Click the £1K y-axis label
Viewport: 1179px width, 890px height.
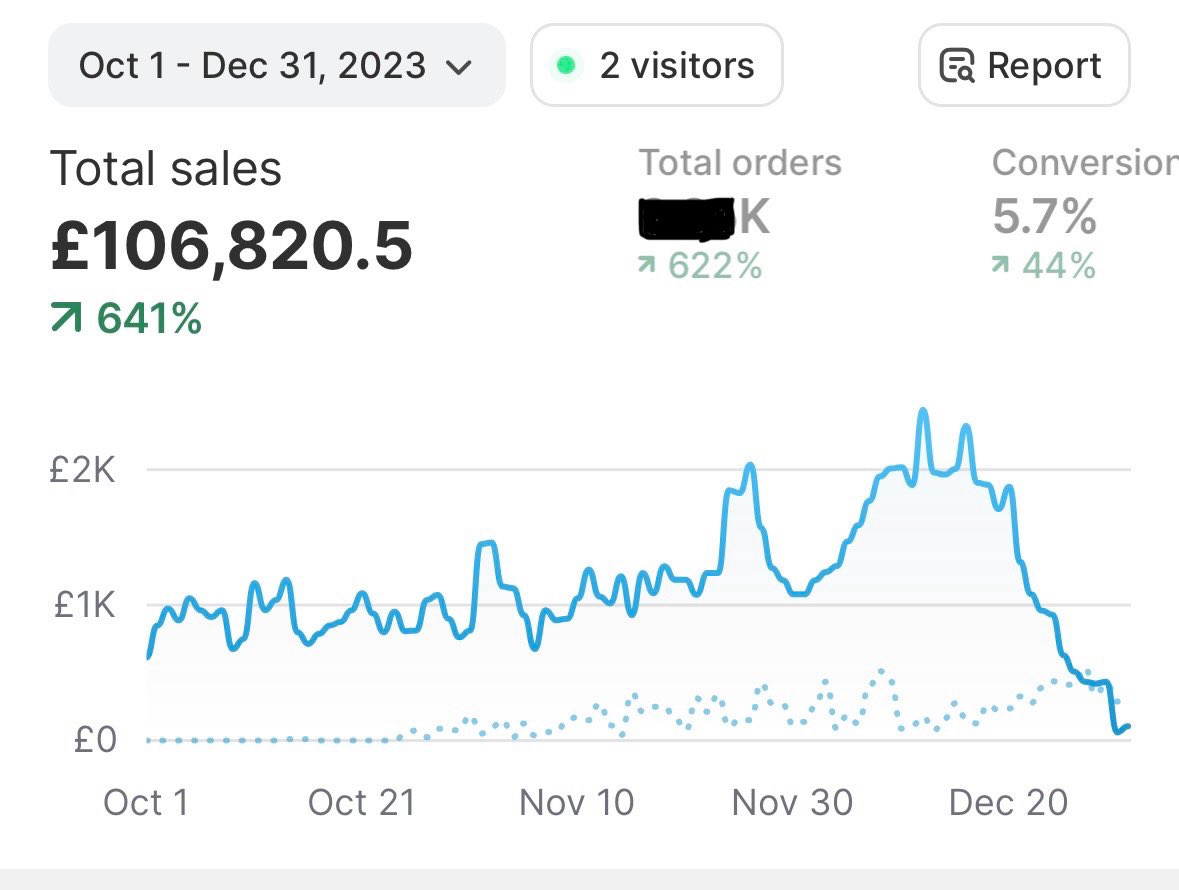pos(85,604)
